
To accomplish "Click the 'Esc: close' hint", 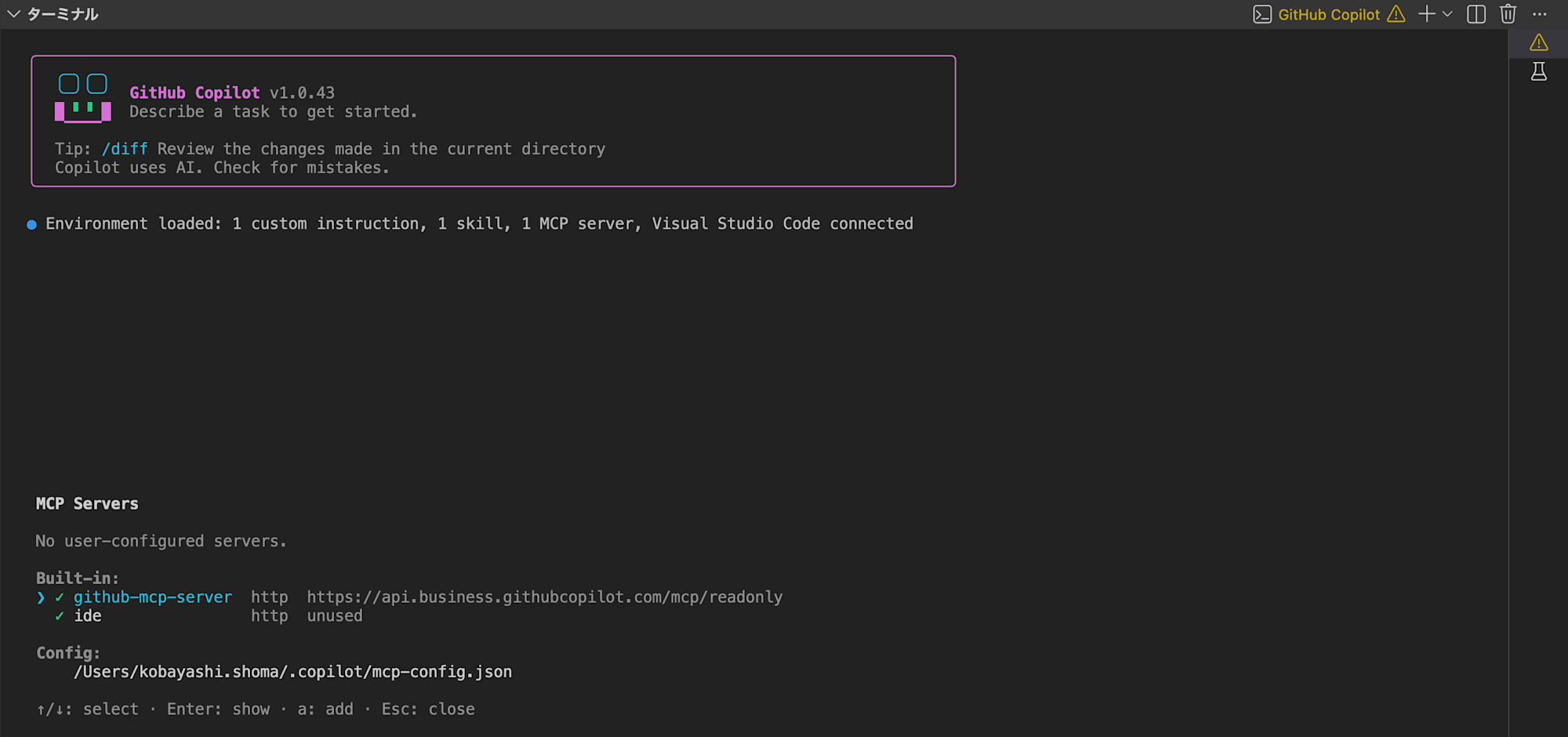I will (428, 709).
